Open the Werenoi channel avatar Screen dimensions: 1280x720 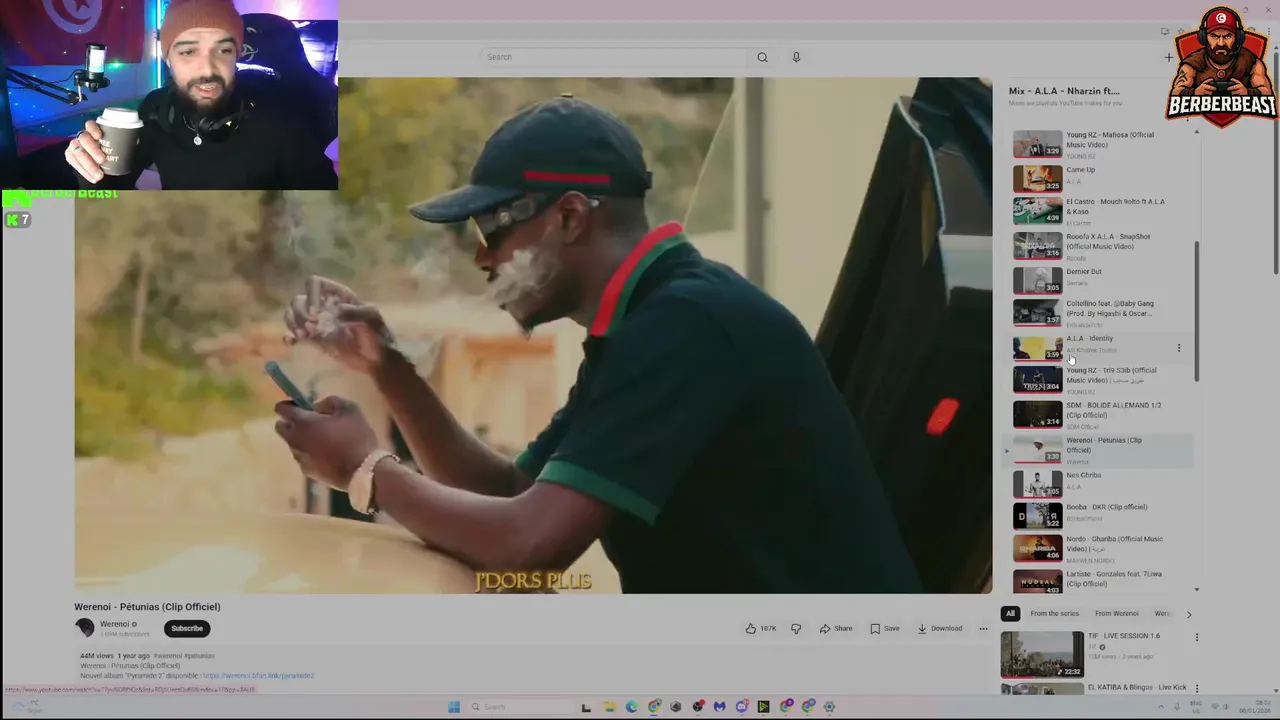point(85,628)
